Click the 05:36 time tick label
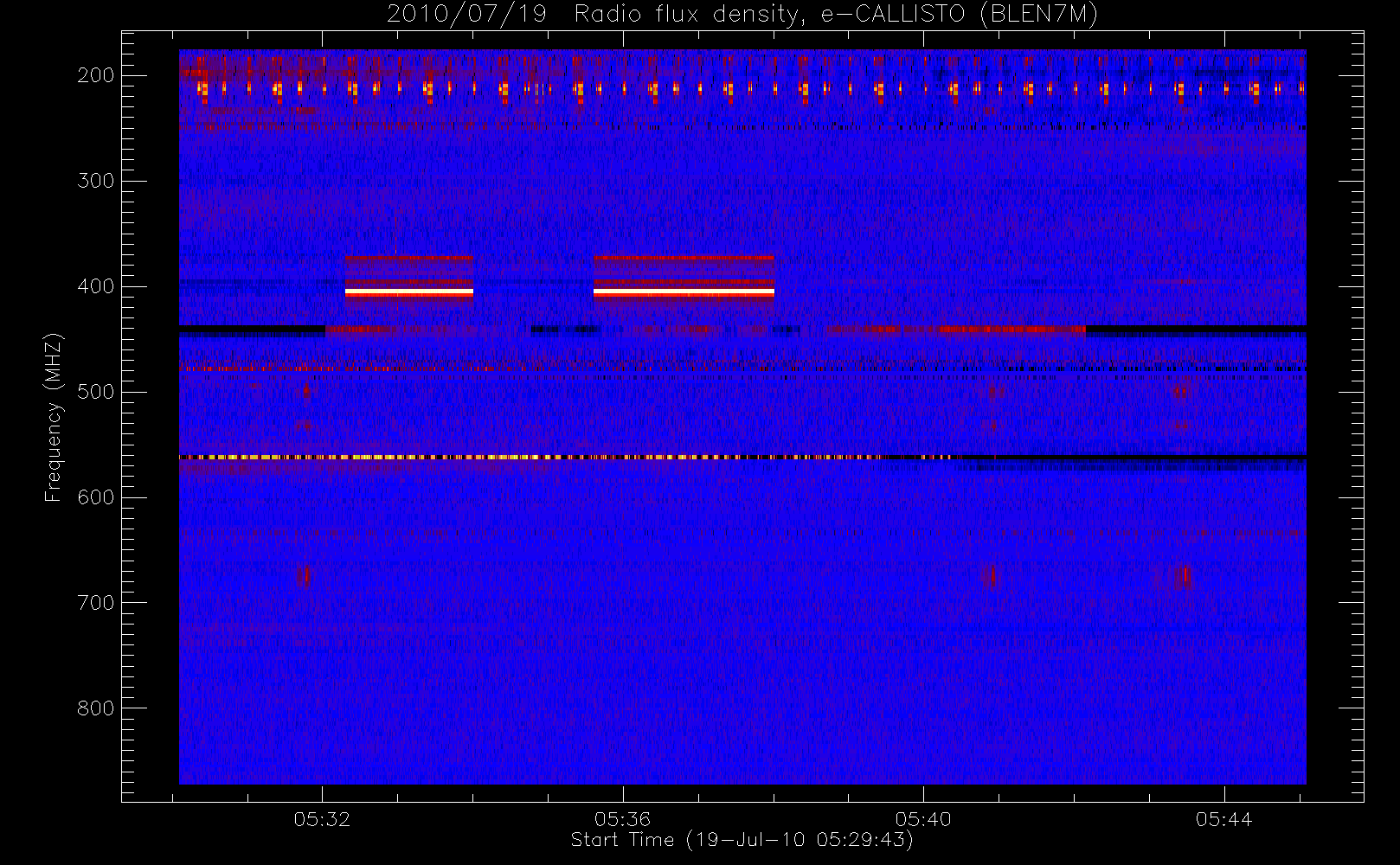 coord(623,819)
